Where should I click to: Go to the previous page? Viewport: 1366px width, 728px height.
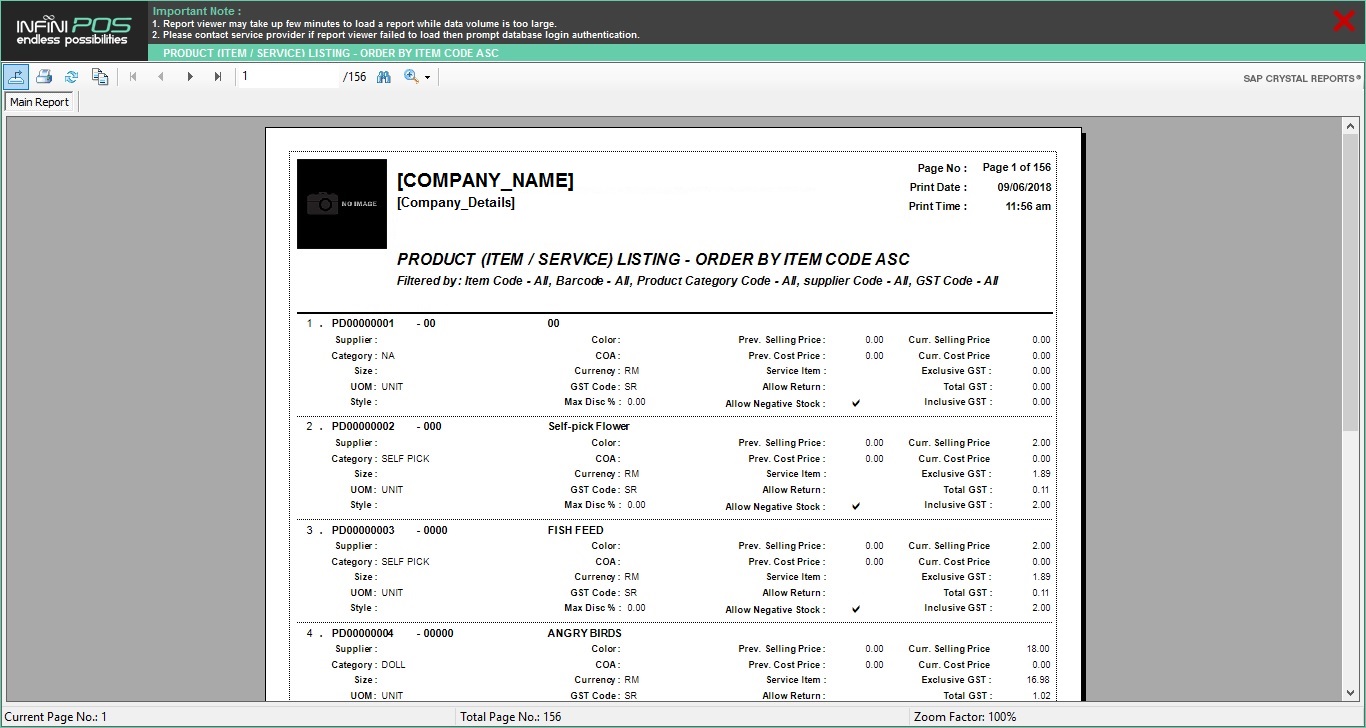coord(161,76)
